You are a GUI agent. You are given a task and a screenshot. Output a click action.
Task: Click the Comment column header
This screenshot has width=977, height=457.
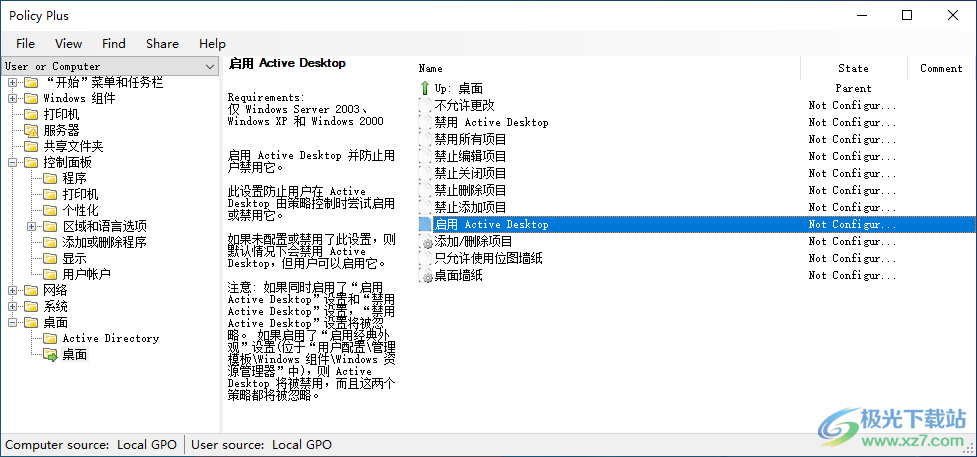coord(941,69)
